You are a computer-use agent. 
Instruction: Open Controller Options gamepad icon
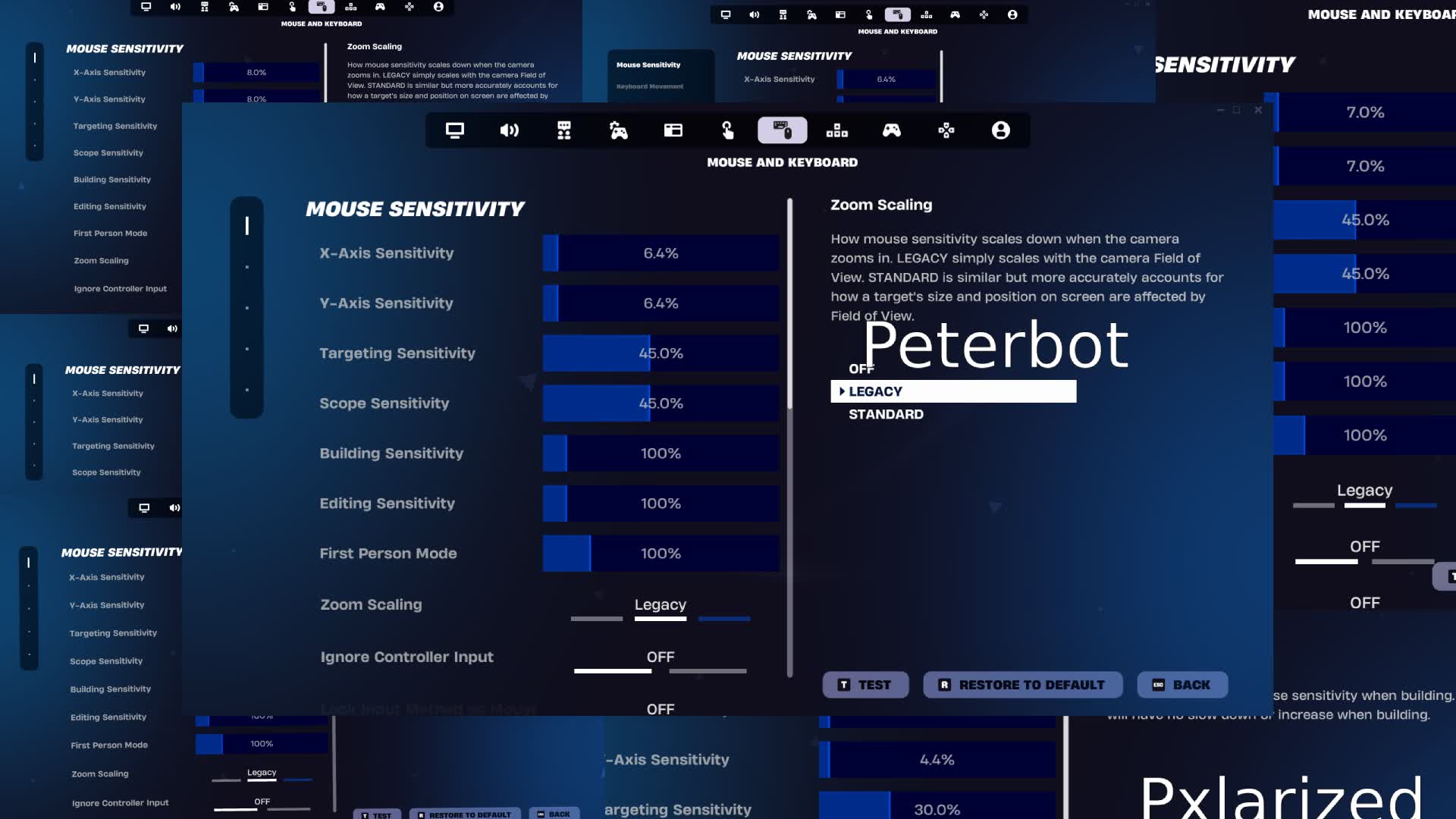[892, 130]
